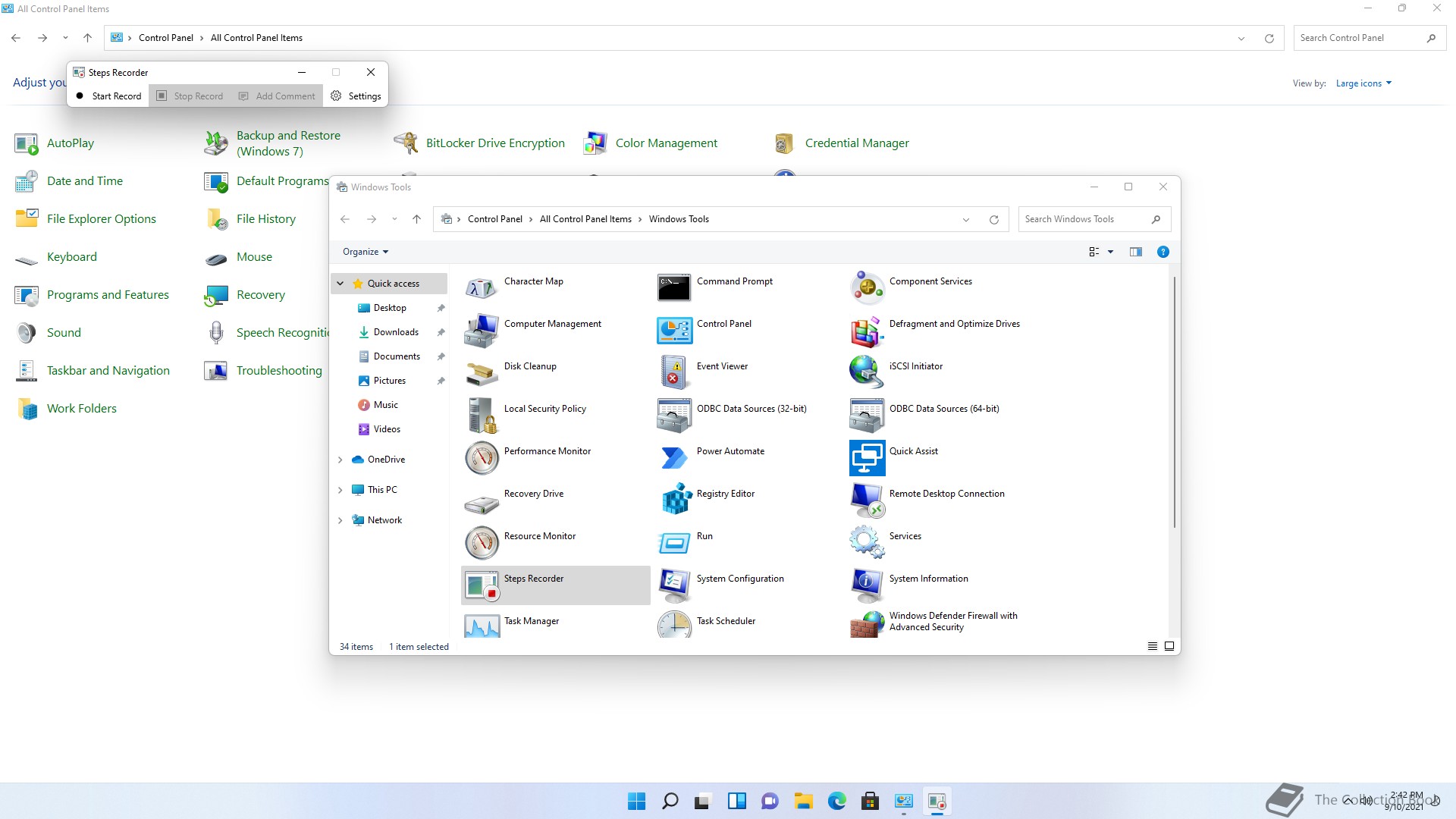Open Resource Monitor icon
The image size is (1456, 819).
[x=482, y=542]
